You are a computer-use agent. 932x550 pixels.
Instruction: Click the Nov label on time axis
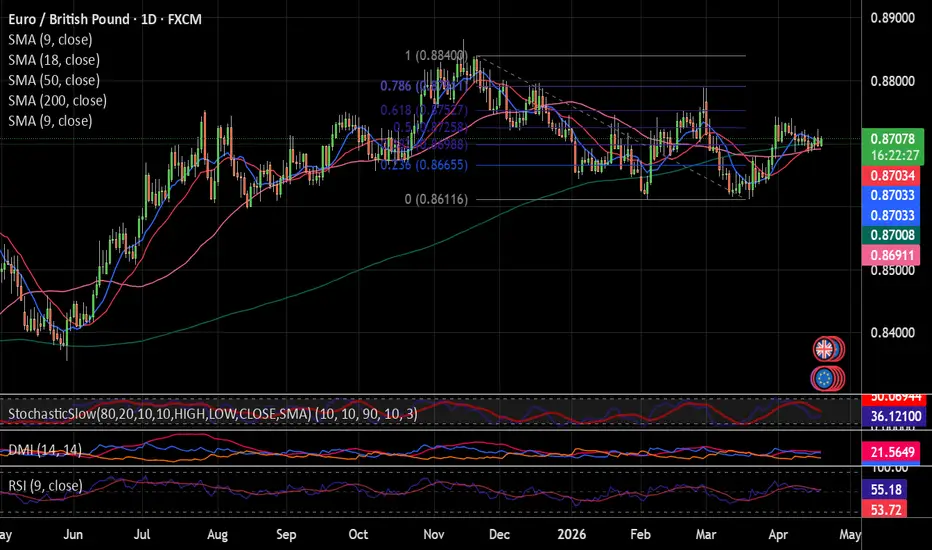point(434,535)
